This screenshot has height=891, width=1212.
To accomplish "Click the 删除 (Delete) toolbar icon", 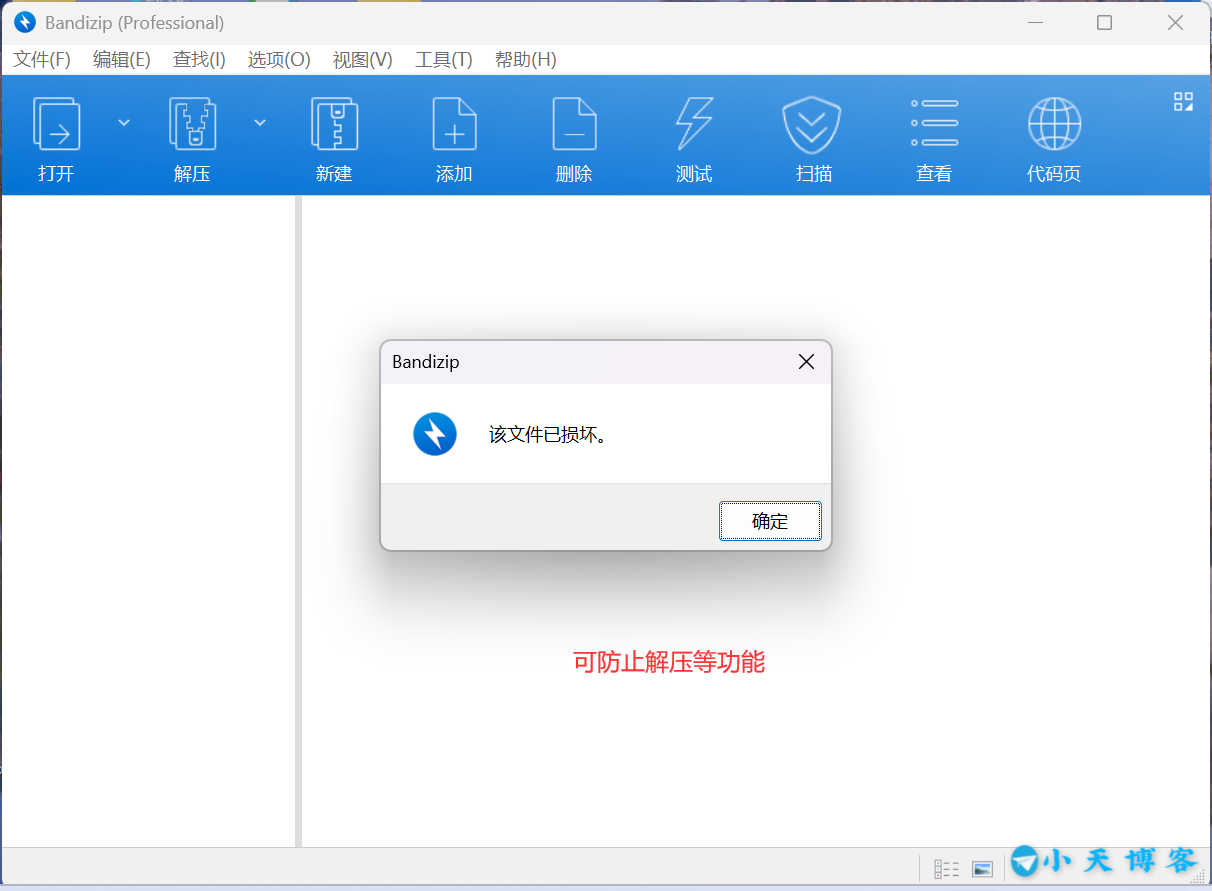I will click(574, 125).
